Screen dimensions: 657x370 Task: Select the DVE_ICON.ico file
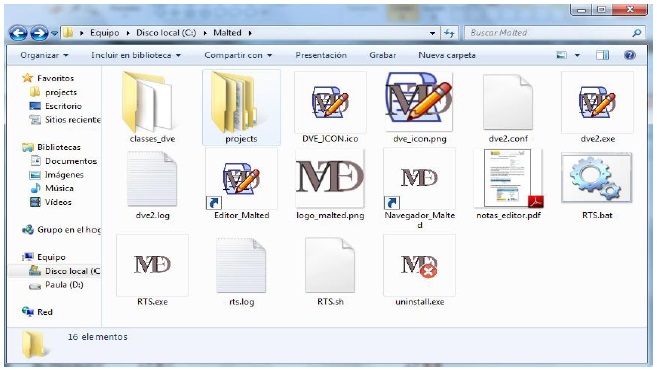(330, 102)
